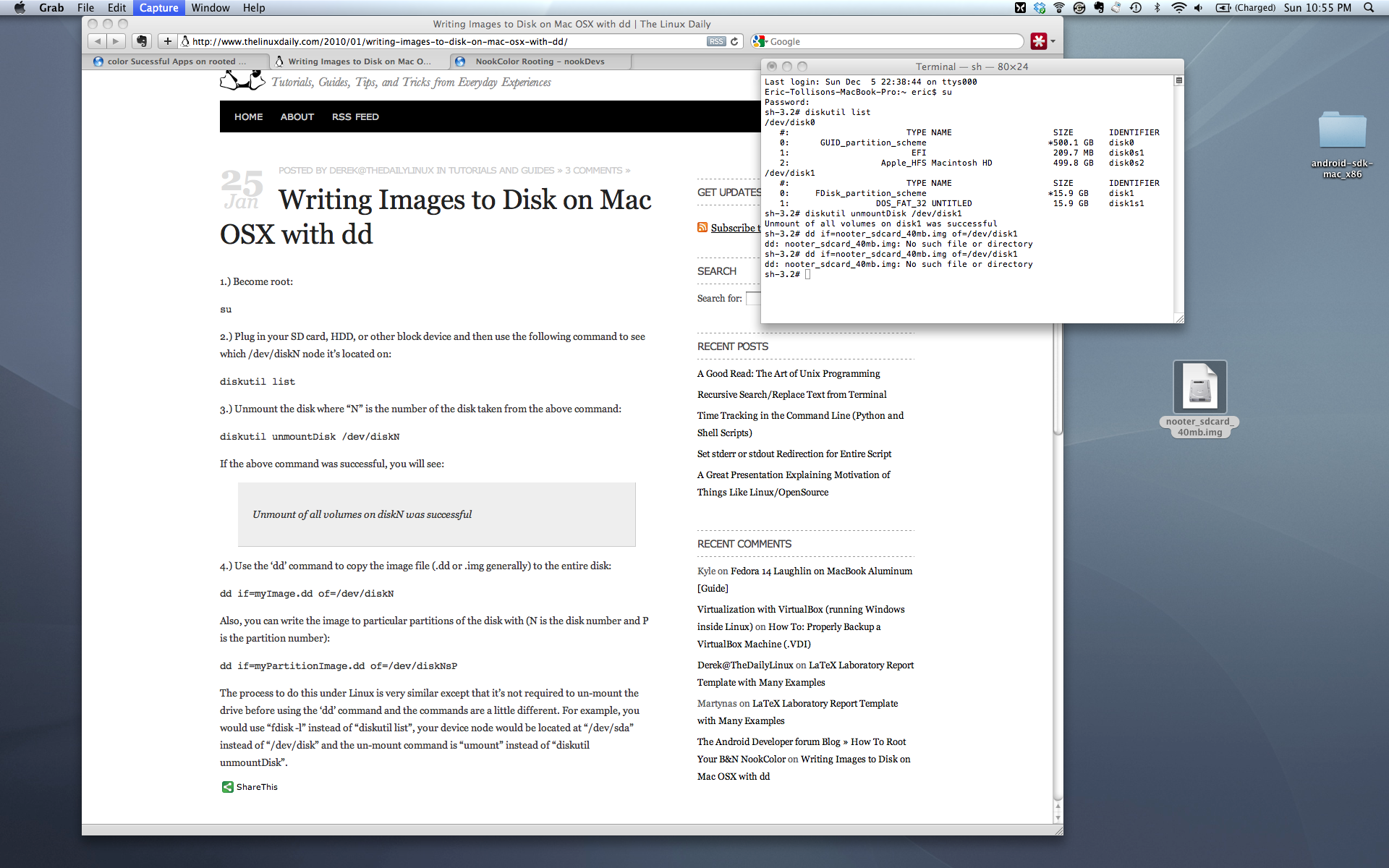Reload the page with the refresh icon
This screenshot has height=868, width=1389.
click(x=734, y=41)
